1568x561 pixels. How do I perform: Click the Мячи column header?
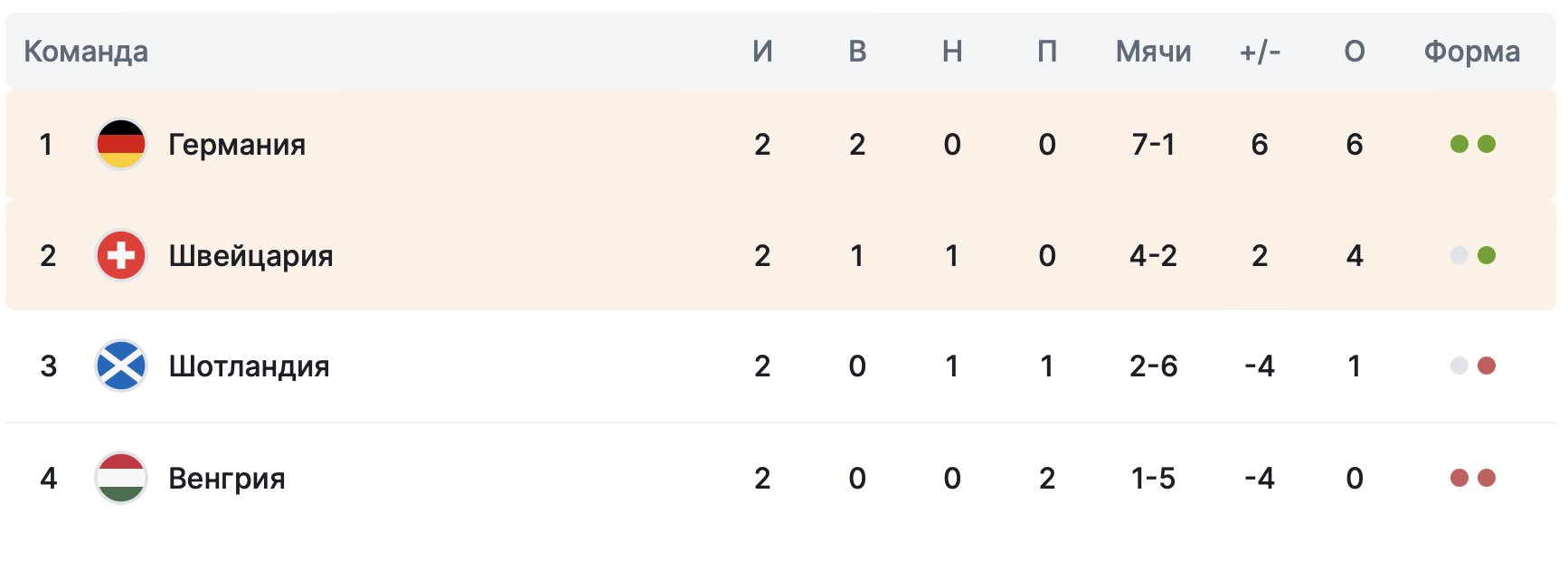pos(1153,52)
